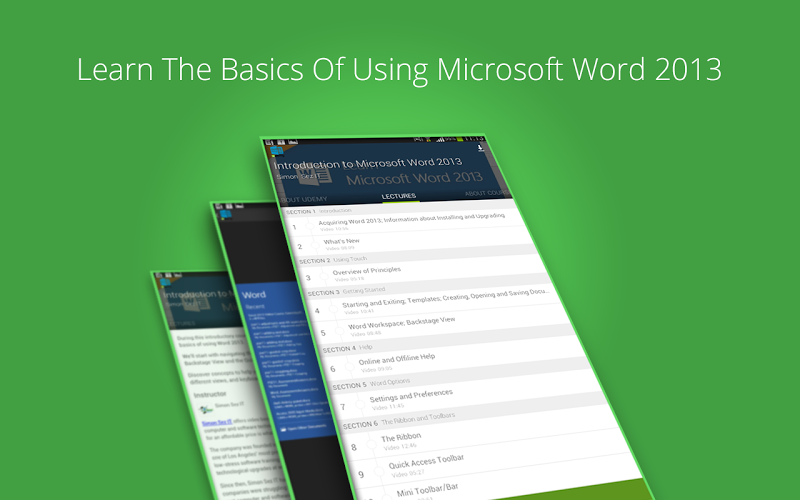Open lecture 'Starting and Exiting; Templates'
800x500 pixels.
click(x=445, y=297)
